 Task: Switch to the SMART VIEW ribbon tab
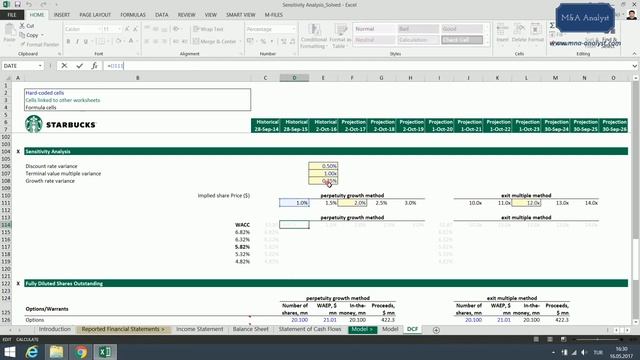click(x=241, y=15)
